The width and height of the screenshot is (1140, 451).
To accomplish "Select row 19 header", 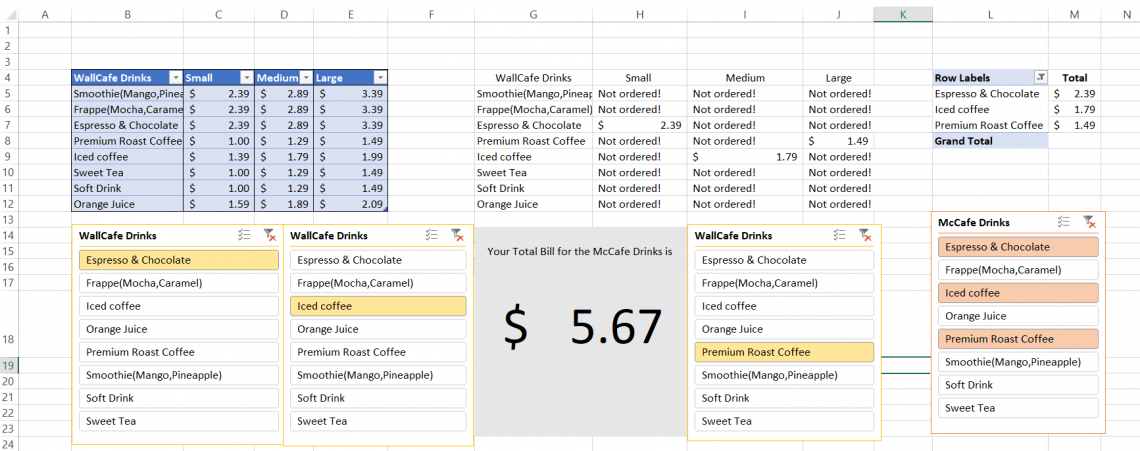I will coord(9,366).
